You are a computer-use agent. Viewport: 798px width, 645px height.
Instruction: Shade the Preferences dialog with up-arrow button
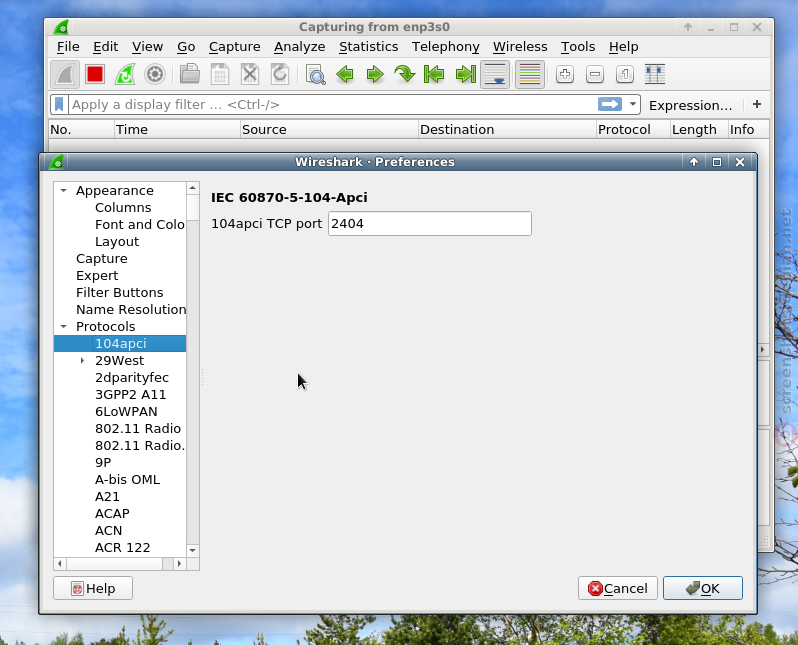[x=694, y=162]
